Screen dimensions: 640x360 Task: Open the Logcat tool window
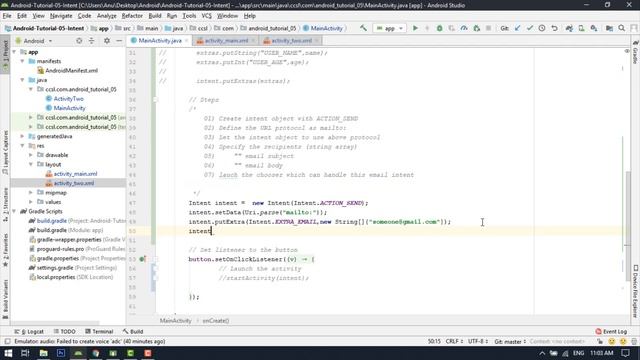pyautogui.click(x=29, y=331)
